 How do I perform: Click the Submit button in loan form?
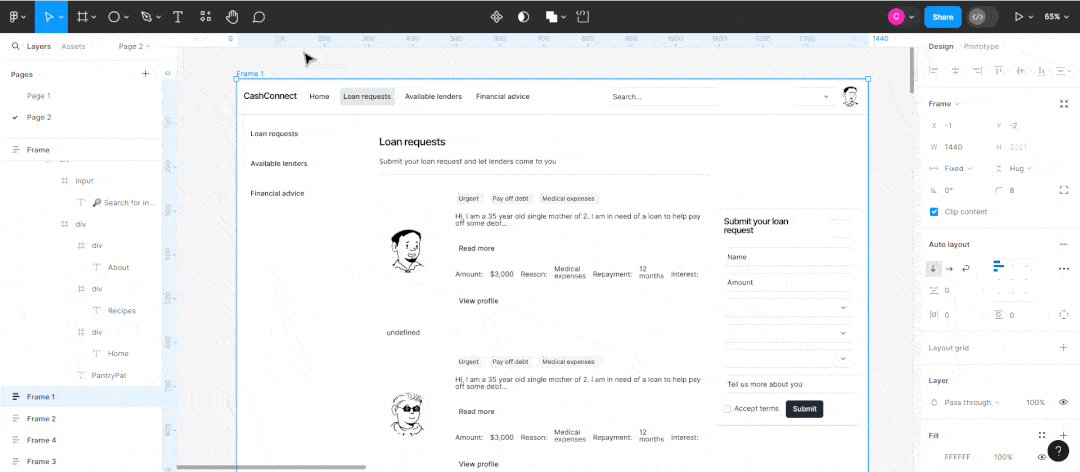804,409
